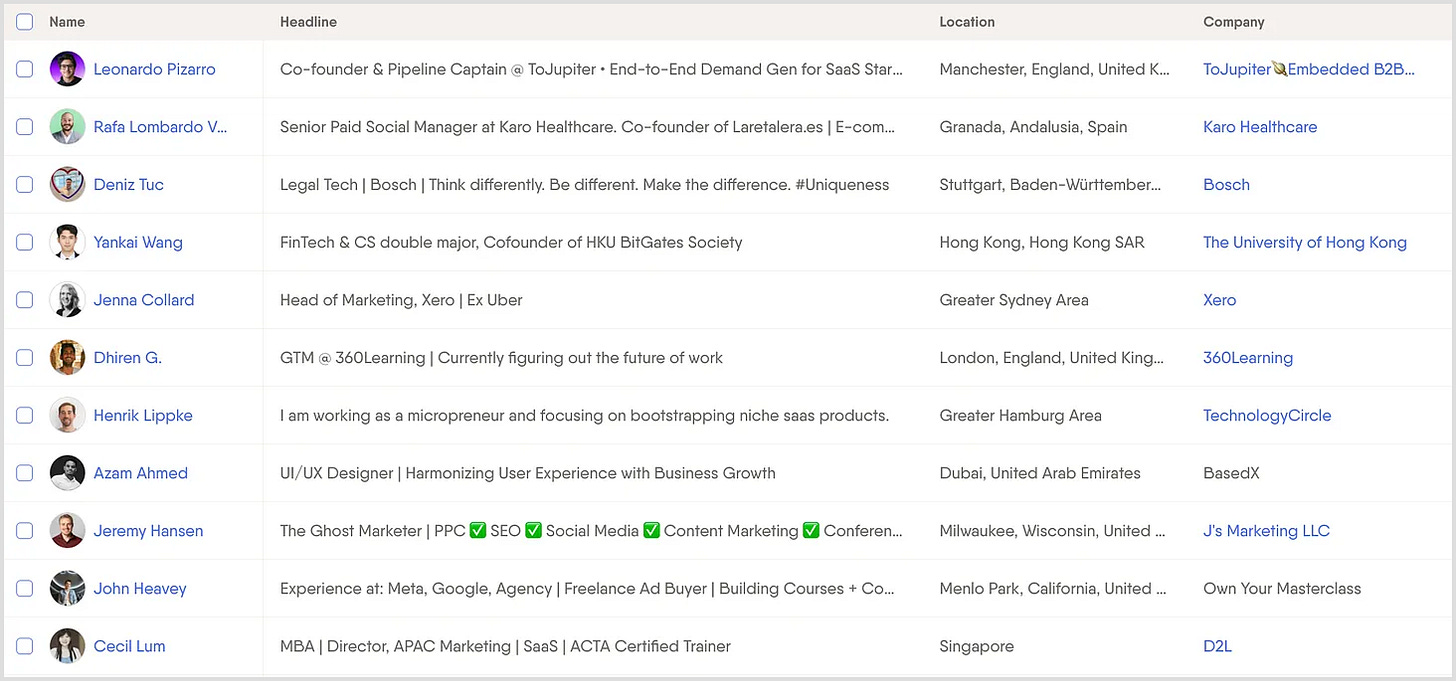Click the Jenna Collard name link
This screenshot has width=1456, height=681.
click(x=144, y=300)
